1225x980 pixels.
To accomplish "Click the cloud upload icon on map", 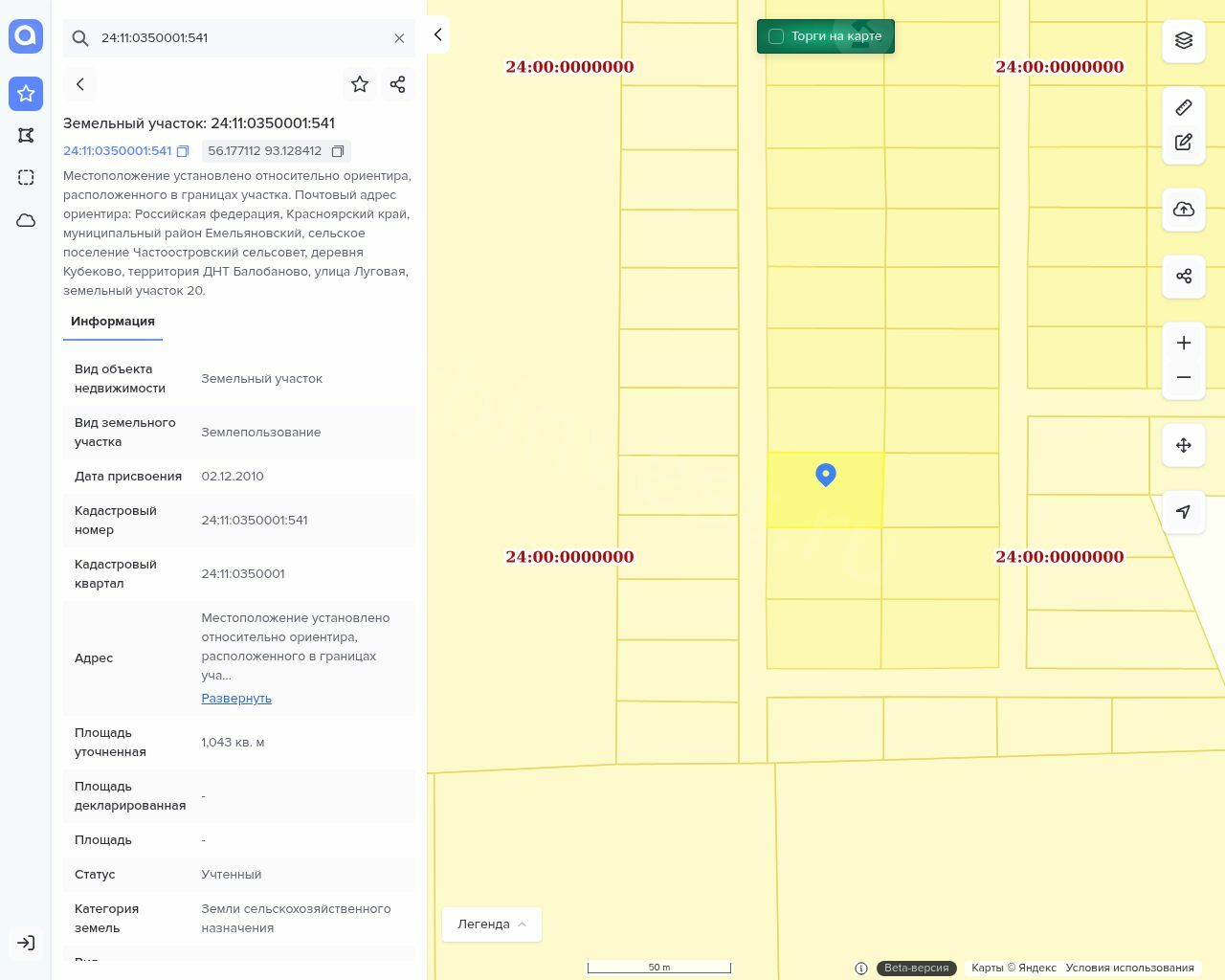I will (1184, 210).
